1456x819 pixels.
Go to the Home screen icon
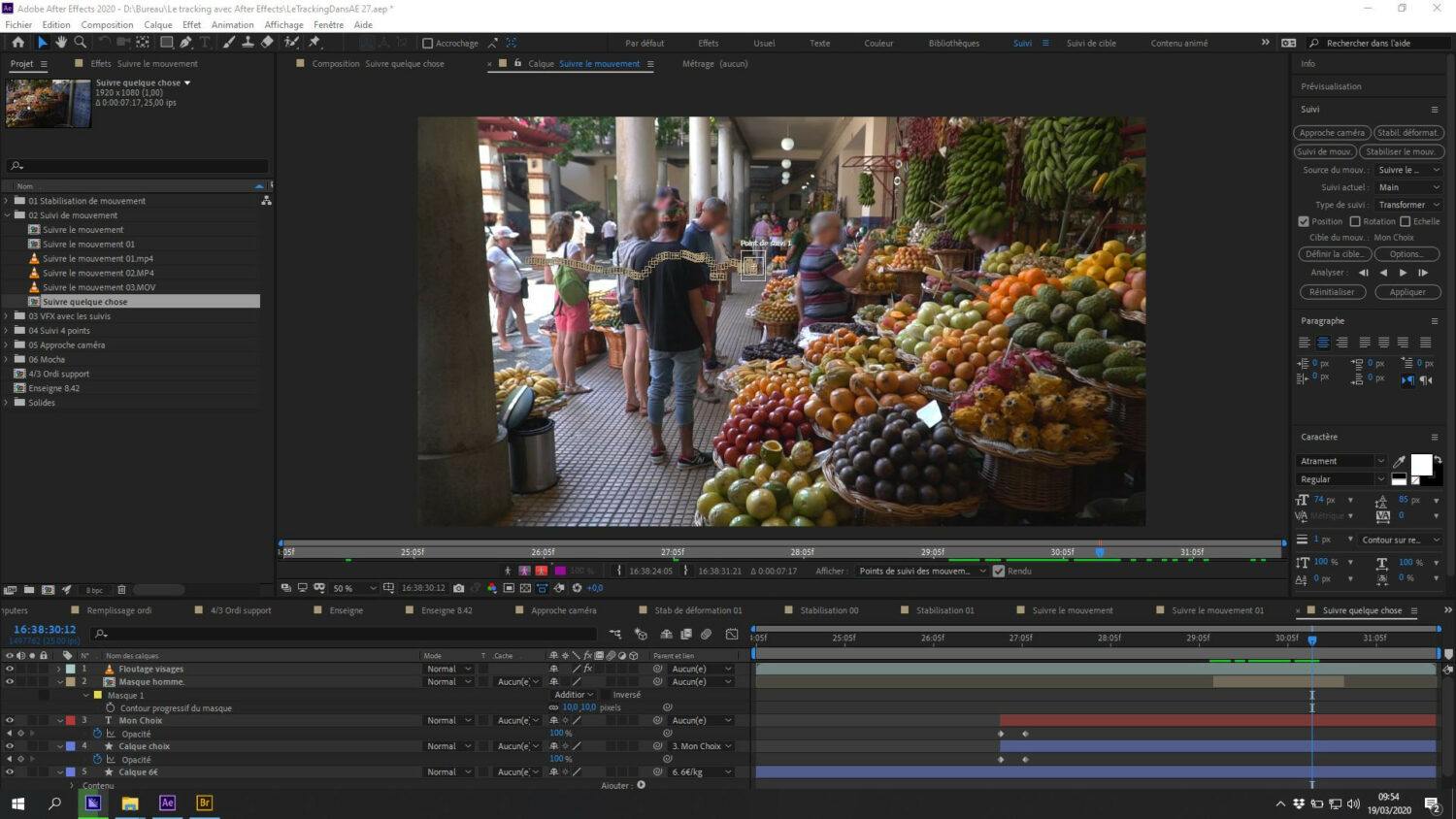click(17, 43)
